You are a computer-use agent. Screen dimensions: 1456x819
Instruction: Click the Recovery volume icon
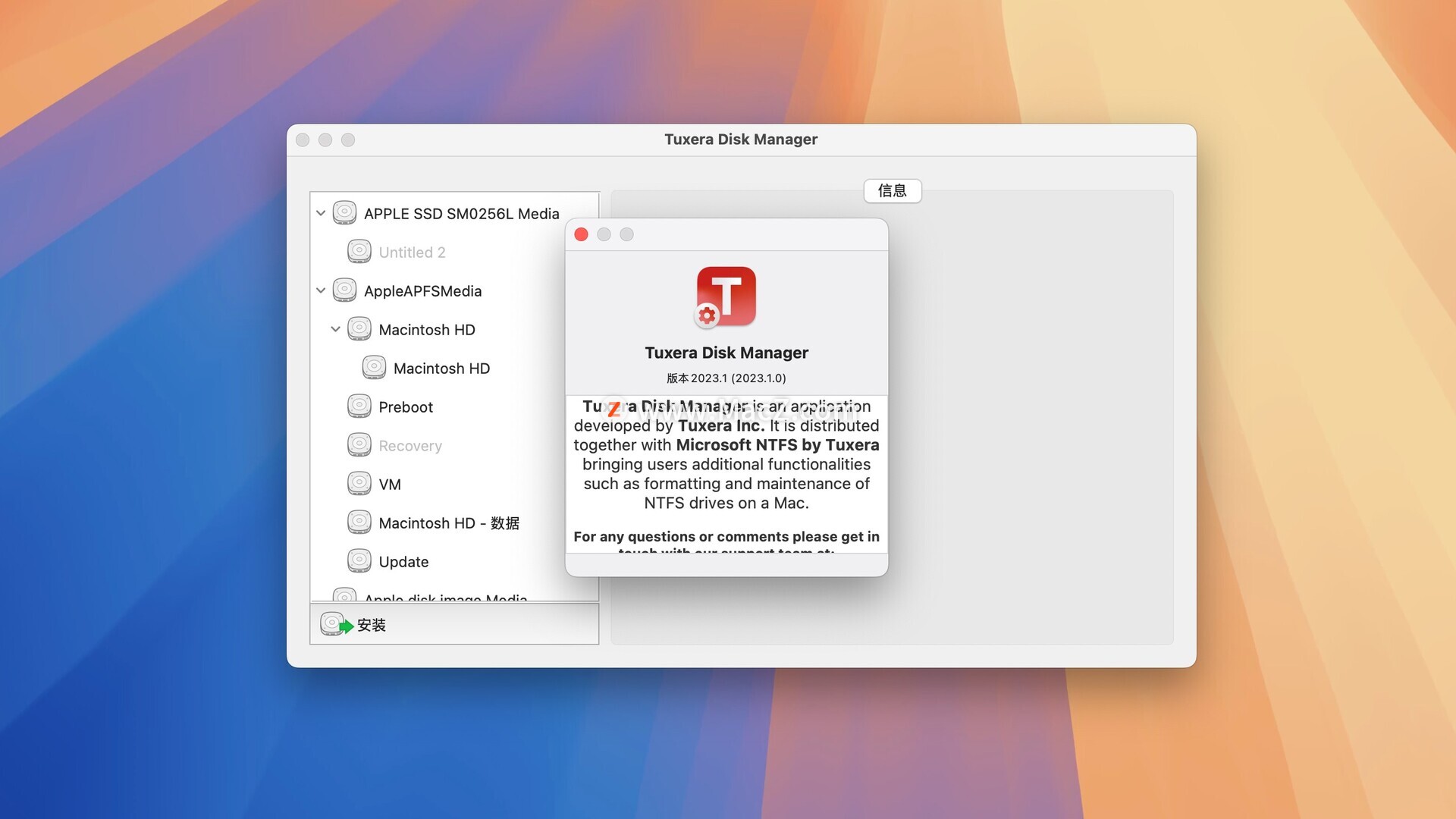click(x=359, y=445)
